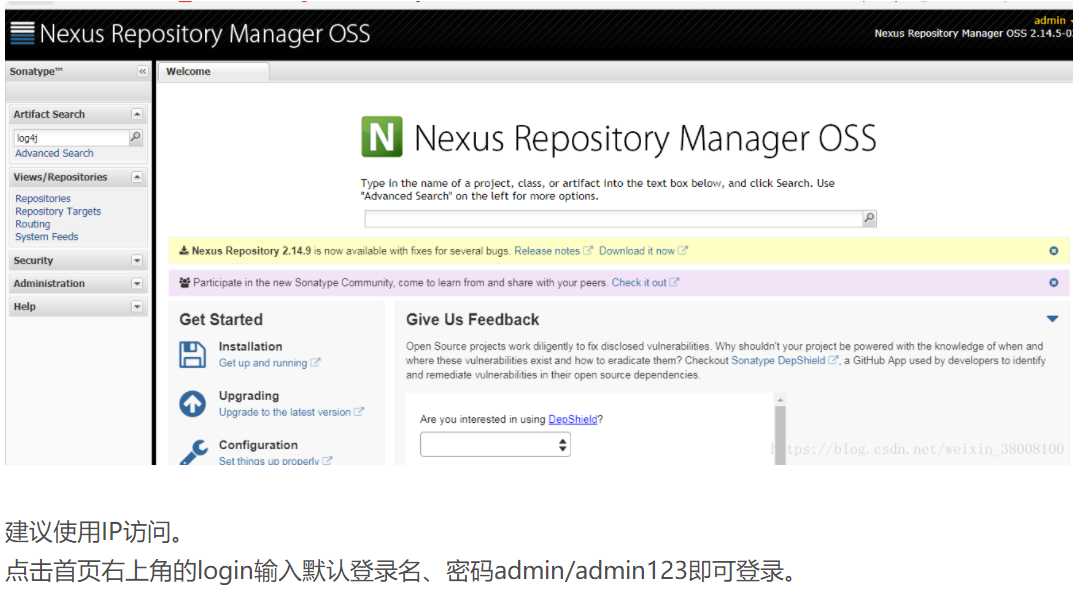The width and height of the screenshot is (1088, 605).
Task: Expand the Help section
Action: coord(137,307)
